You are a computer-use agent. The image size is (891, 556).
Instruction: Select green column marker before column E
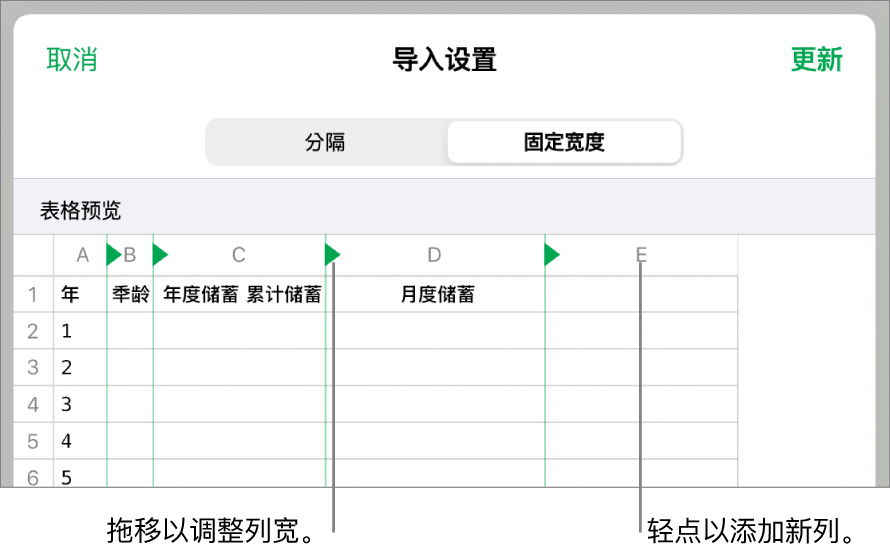(552, 255)
